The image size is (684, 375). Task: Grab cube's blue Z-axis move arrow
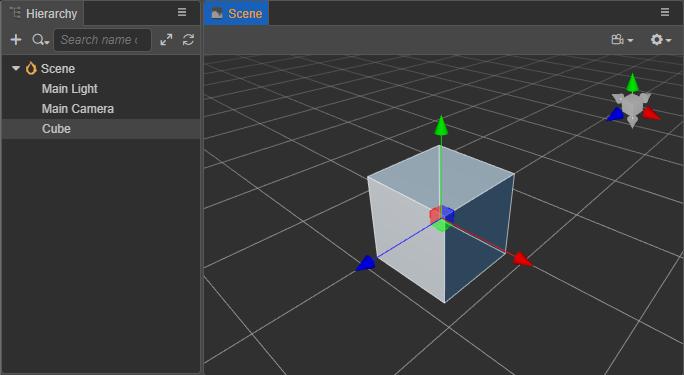tap(365, 263)
